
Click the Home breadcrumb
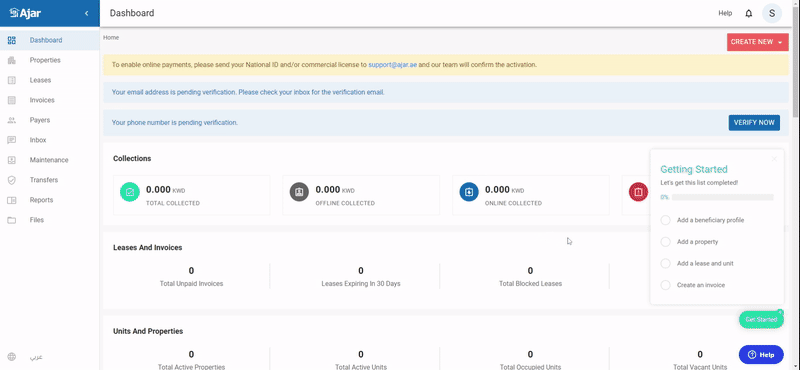[111, 37]
